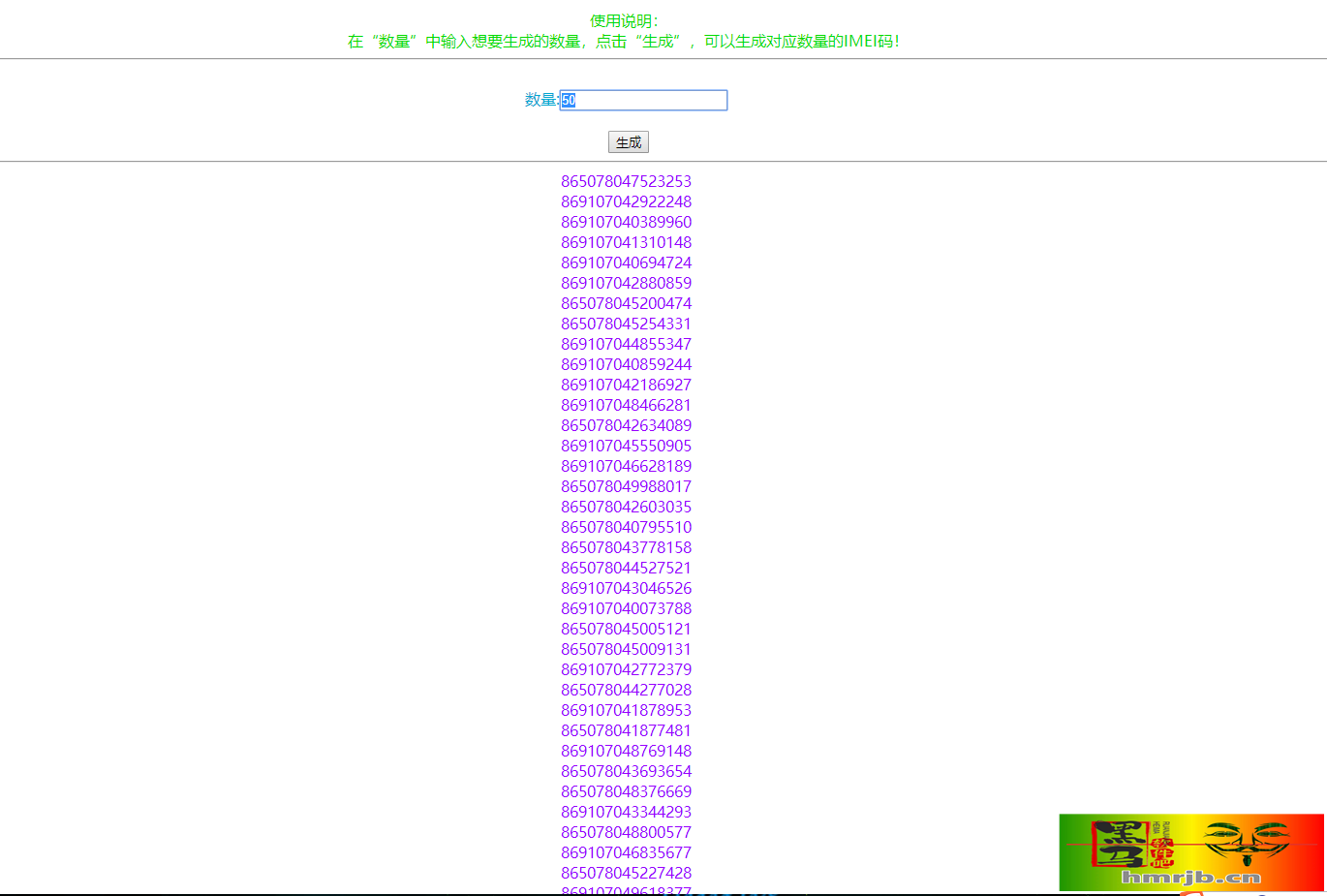
Task: Click the 使用说明 instruction heading text
Action: [624, 20]
